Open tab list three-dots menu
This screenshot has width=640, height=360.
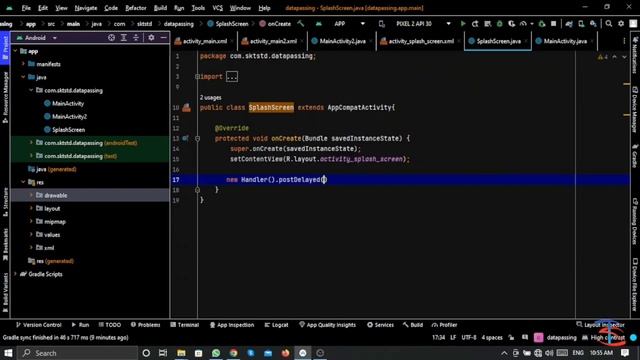click(x=624, y=41)
